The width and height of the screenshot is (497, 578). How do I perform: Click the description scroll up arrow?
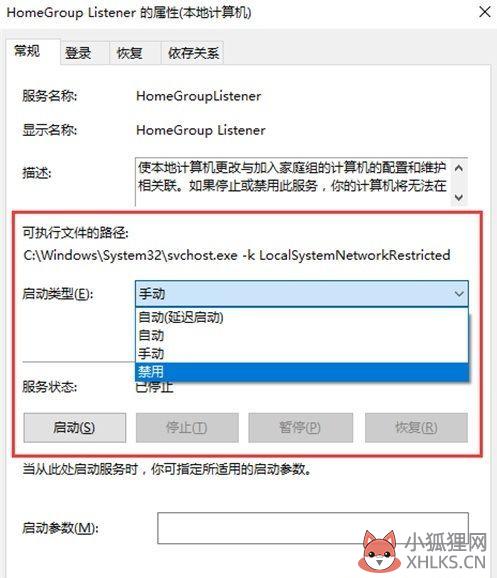click(x=459, y=168)
